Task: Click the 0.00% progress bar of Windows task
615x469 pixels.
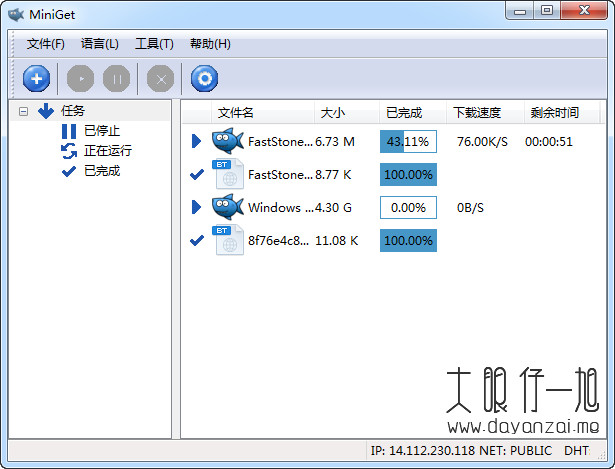Action: coord(408,207)
